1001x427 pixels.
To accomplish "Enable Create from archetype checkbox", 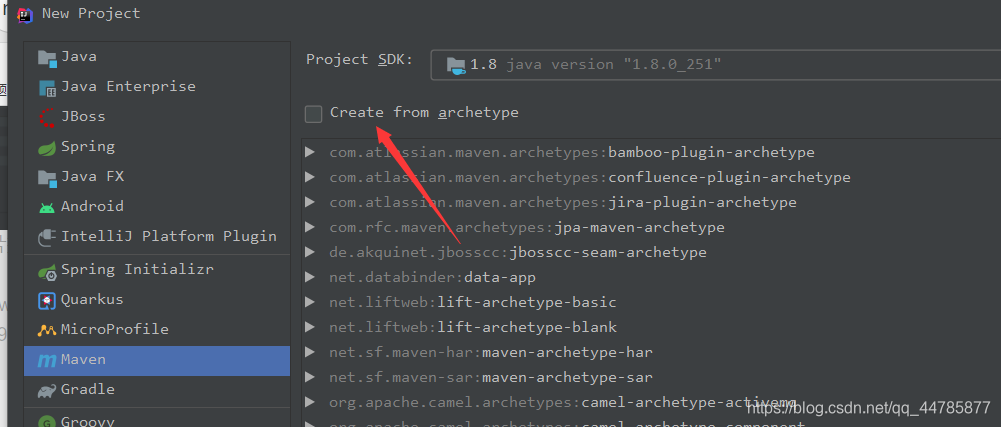I will [x=313, y=114].
